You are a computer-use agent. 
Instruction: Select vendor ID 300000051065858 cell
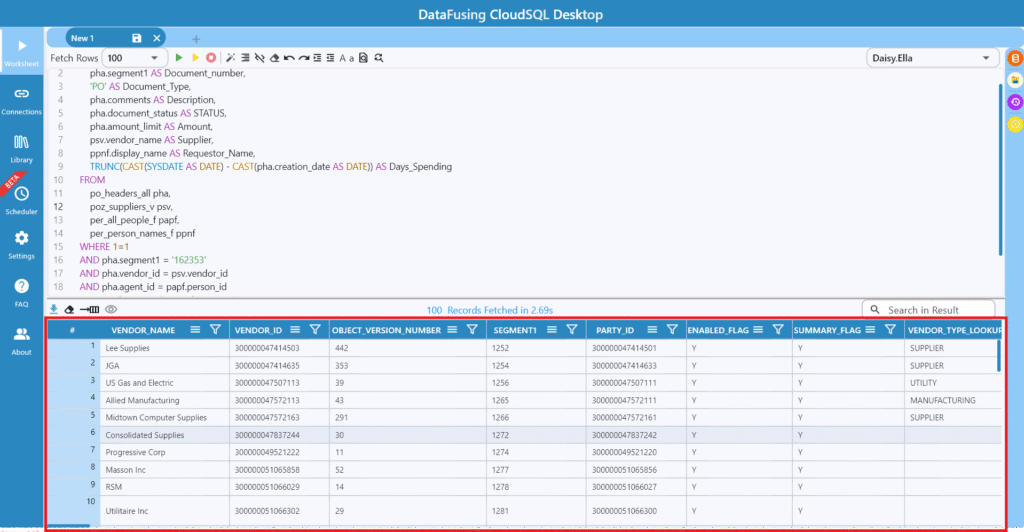pos(279,469)
